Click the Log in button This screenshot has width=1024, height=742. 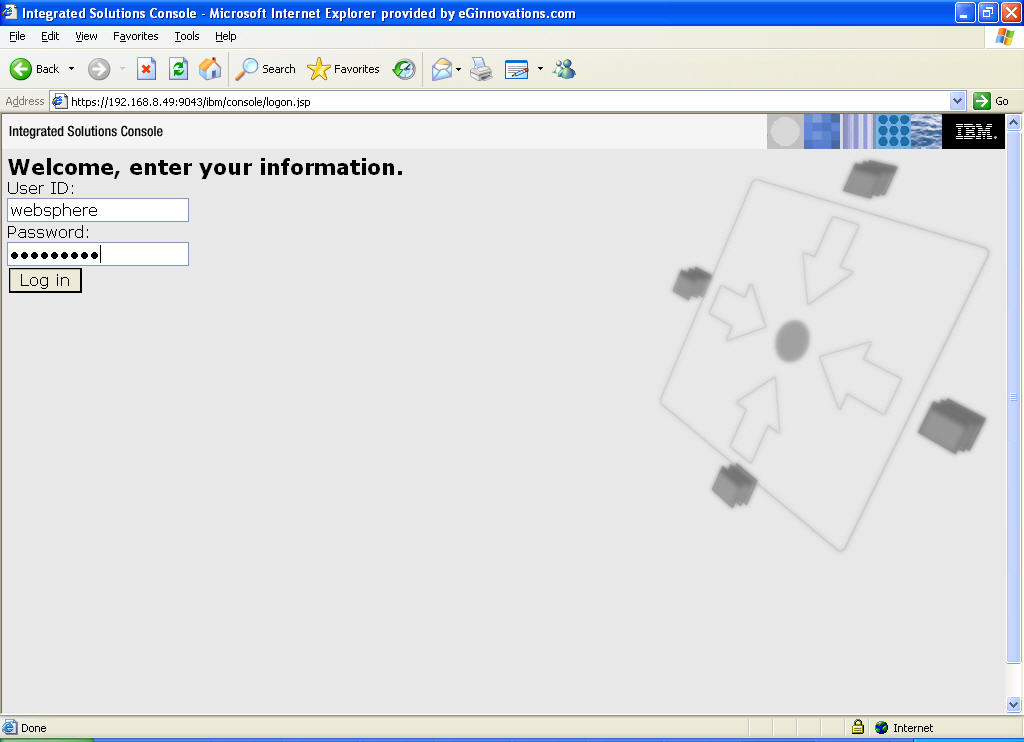pos(45,281)
